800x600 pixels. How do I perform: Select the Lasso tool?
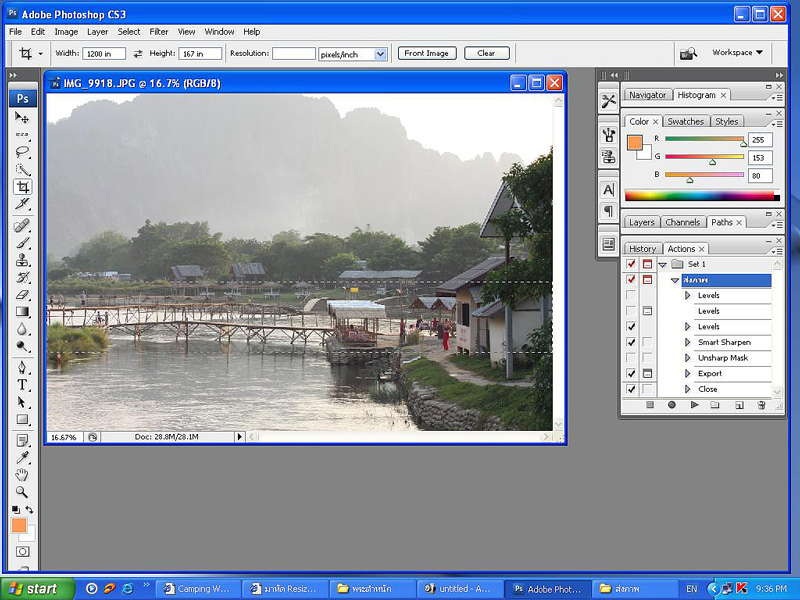pos(22,153)
